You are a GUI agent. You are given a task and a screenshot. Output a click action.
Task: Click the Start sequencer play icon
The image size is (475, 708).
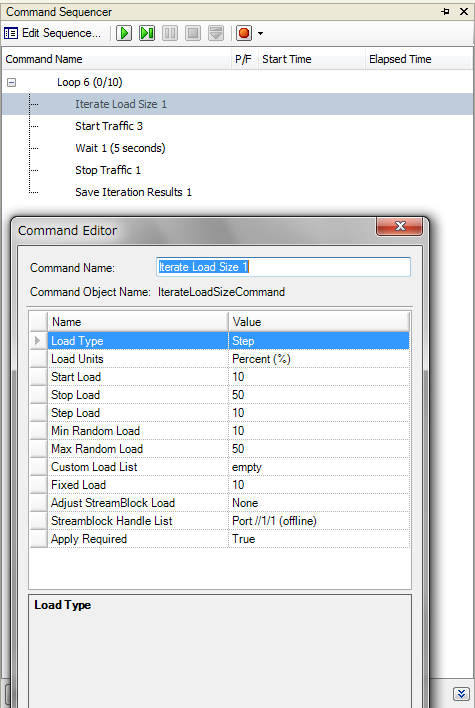pyautogui.click(x=124, y=33)
